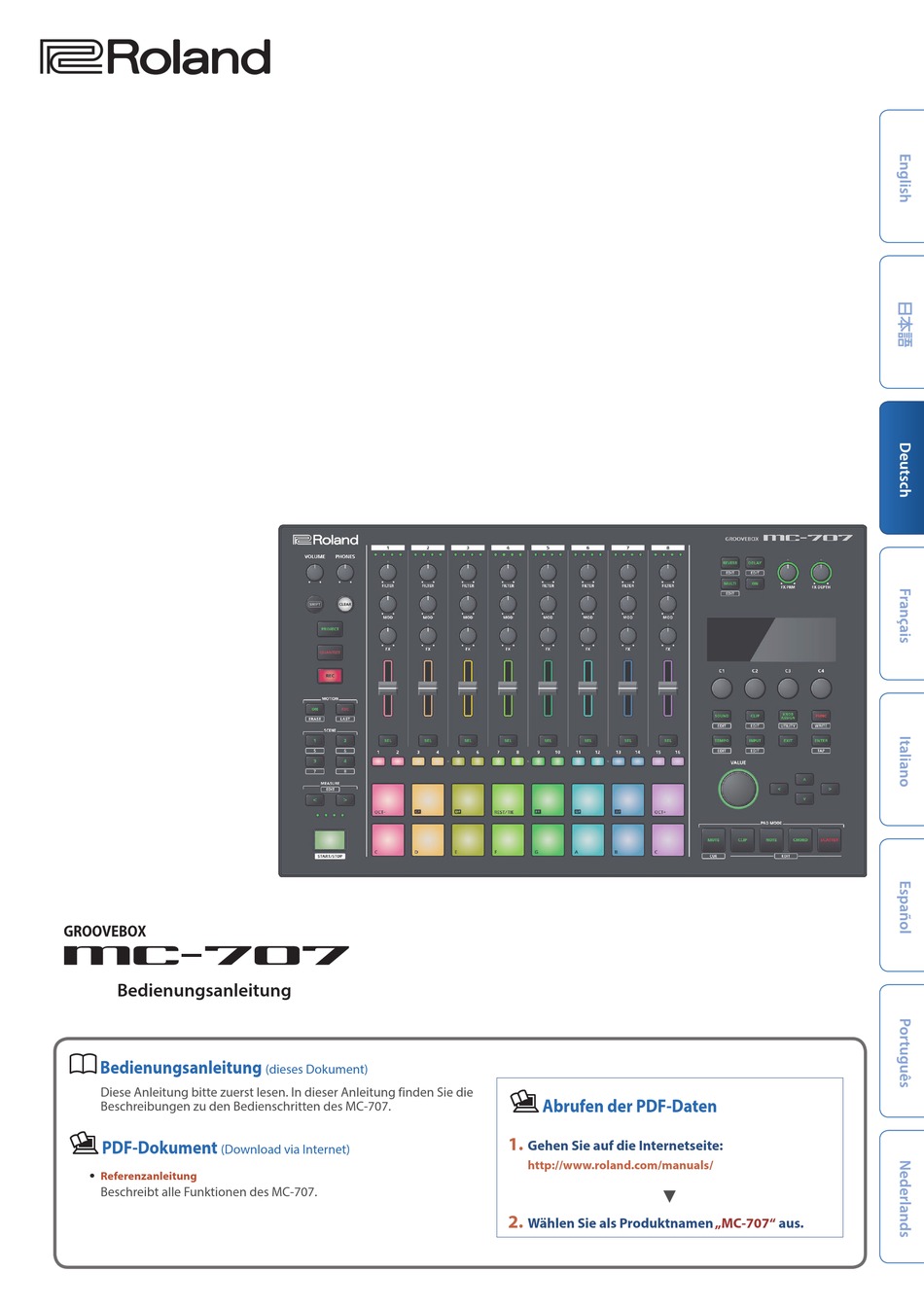924x1307 pixels.
Task: Click the track 1 FILTER knob
Action: [x=388, y=573]
